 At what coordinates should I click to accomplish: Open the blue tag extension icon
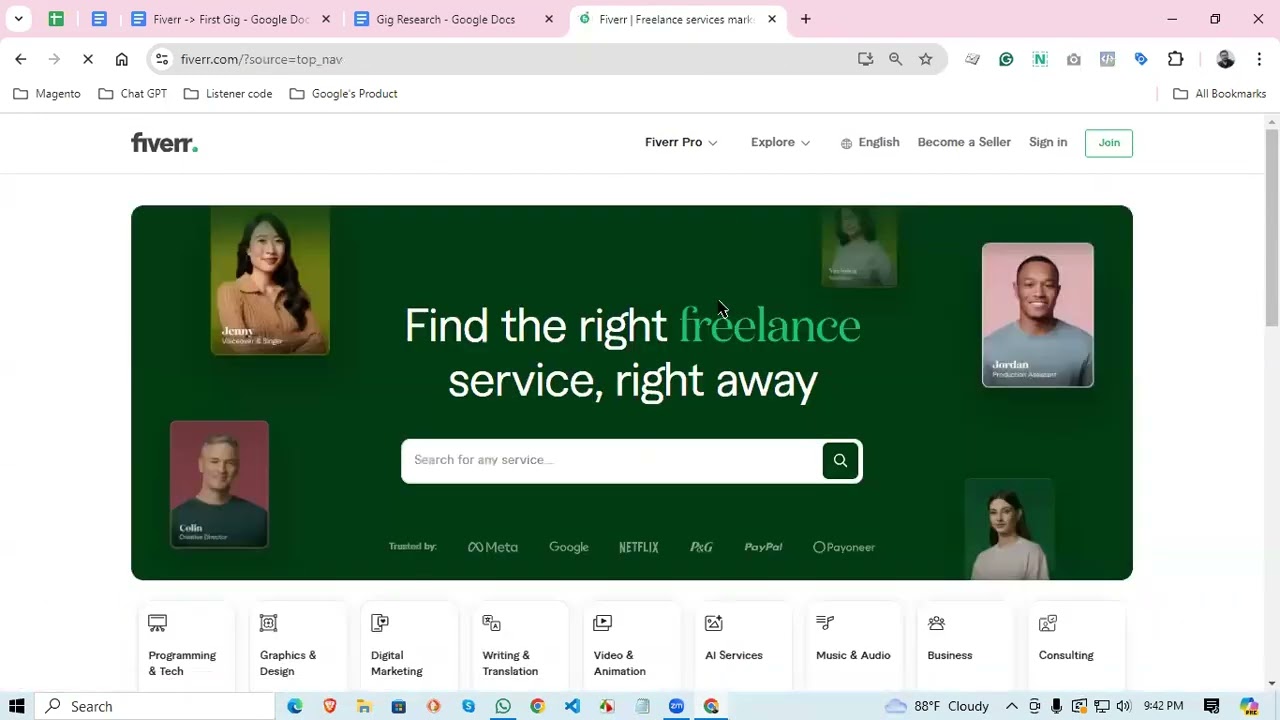pos(1141,59)
